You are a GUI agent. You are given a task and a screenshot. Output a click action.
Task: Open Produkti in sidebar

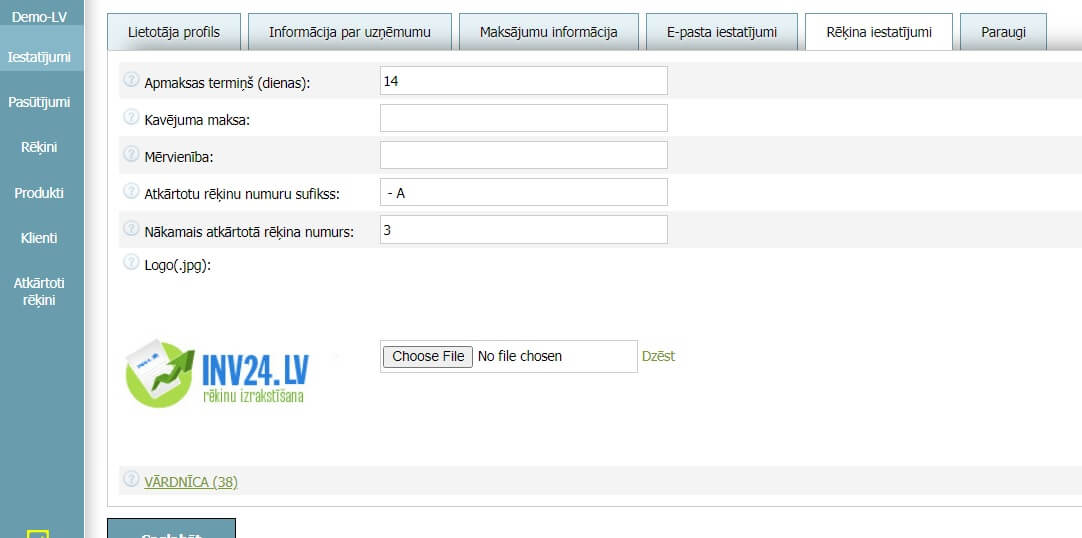pos(39,193)
